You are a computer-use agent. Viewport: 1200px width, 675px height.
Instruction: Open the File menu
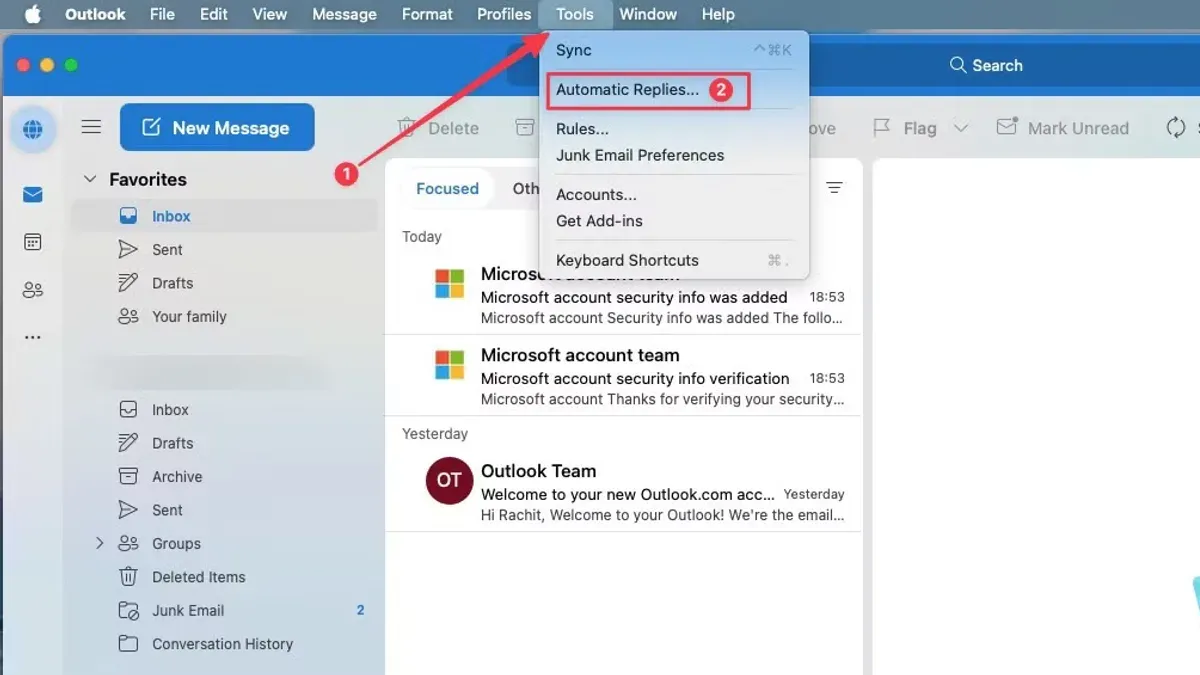click(162, 14)
